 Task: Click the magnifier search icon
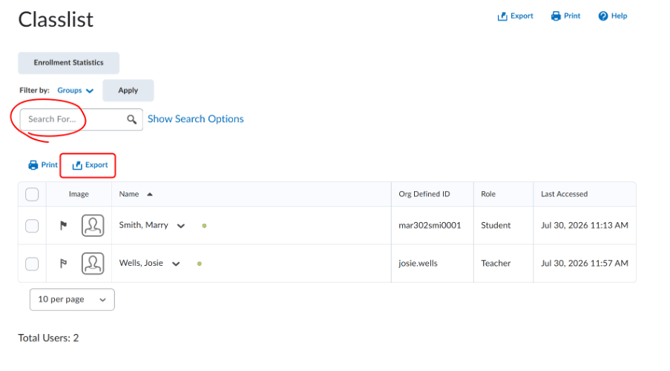point(132,119)
